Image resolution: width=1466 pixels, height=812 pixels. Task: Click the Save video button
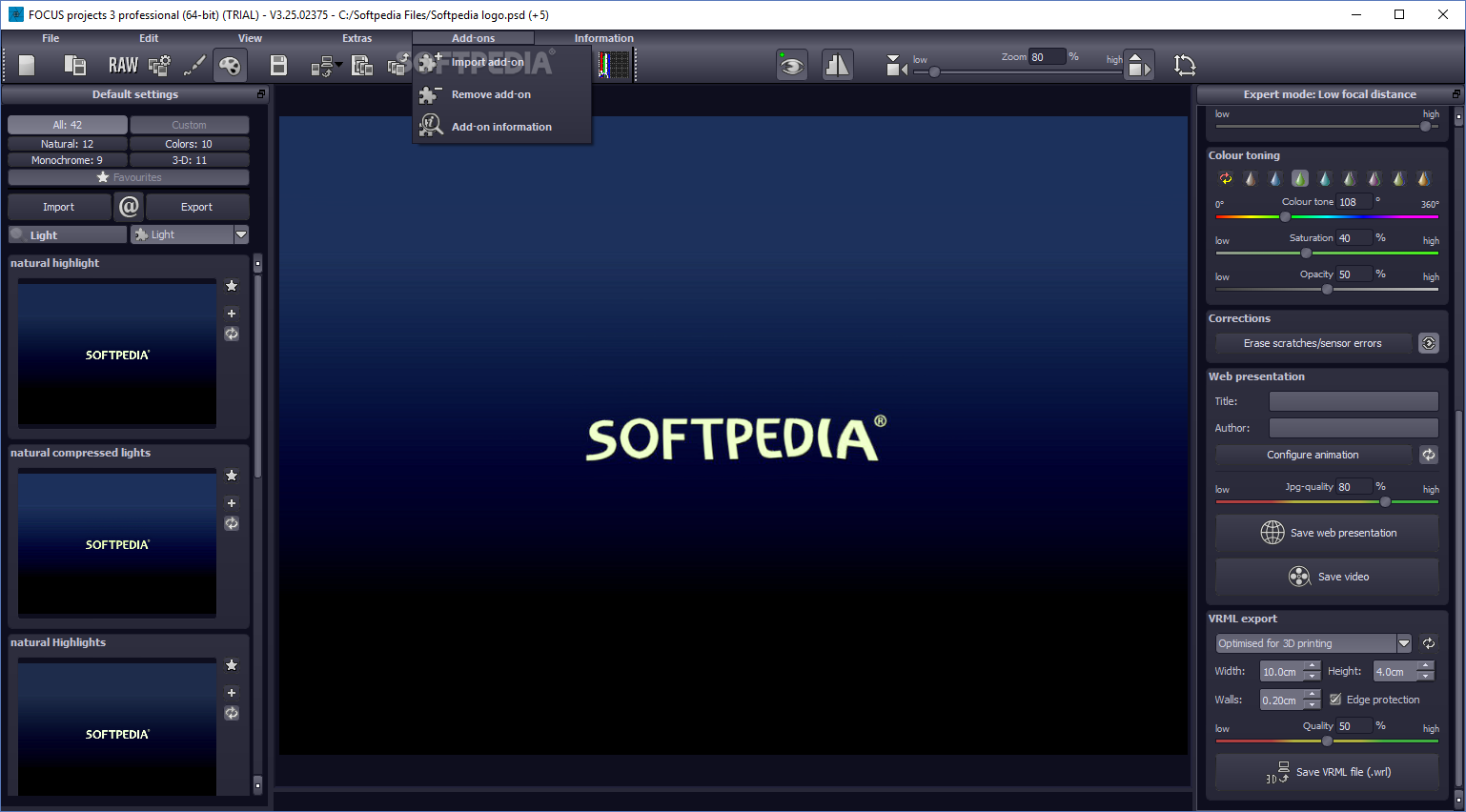click(1327, 577)
